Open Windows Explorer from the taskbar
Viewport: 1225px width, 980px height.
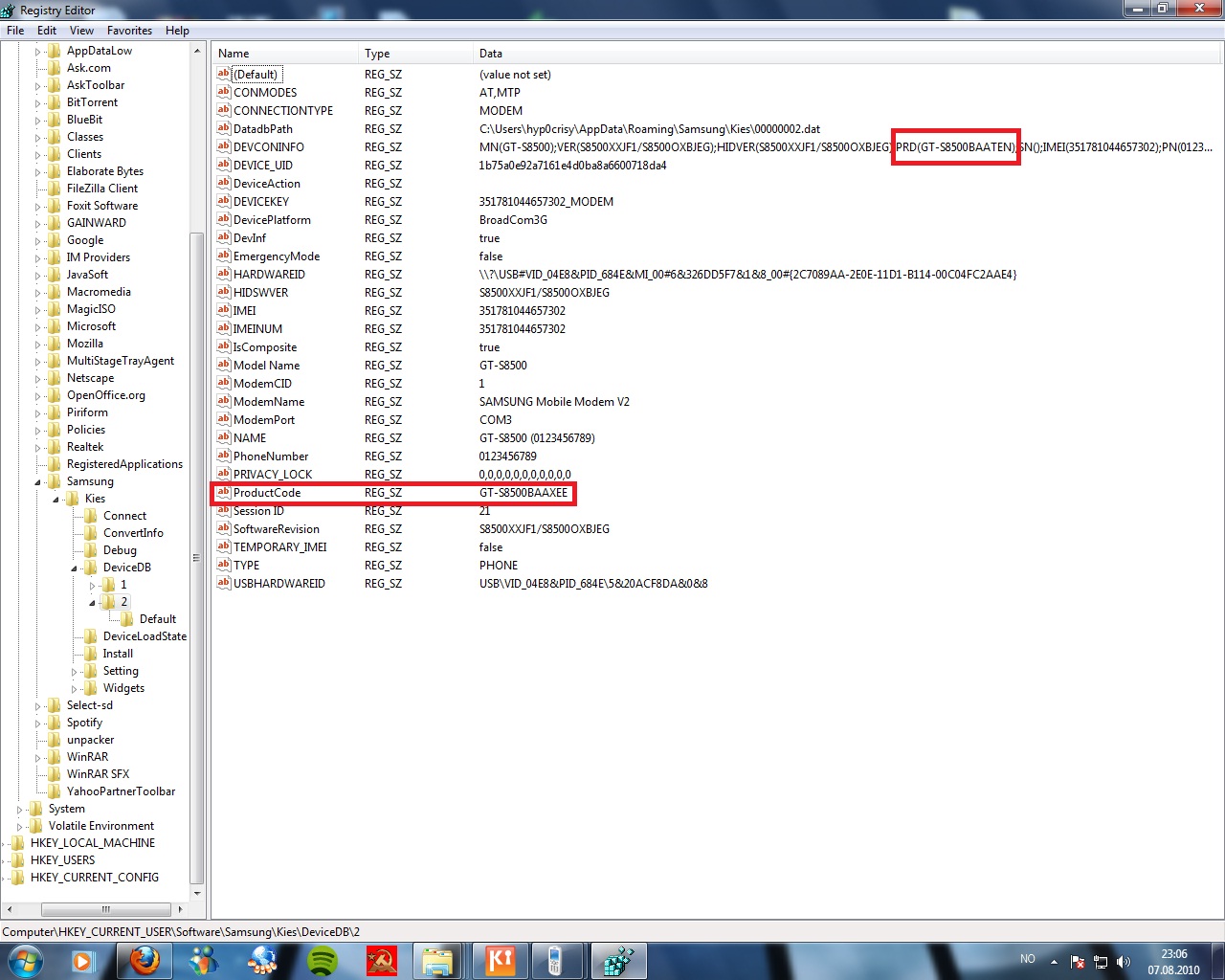pos(437,960)
